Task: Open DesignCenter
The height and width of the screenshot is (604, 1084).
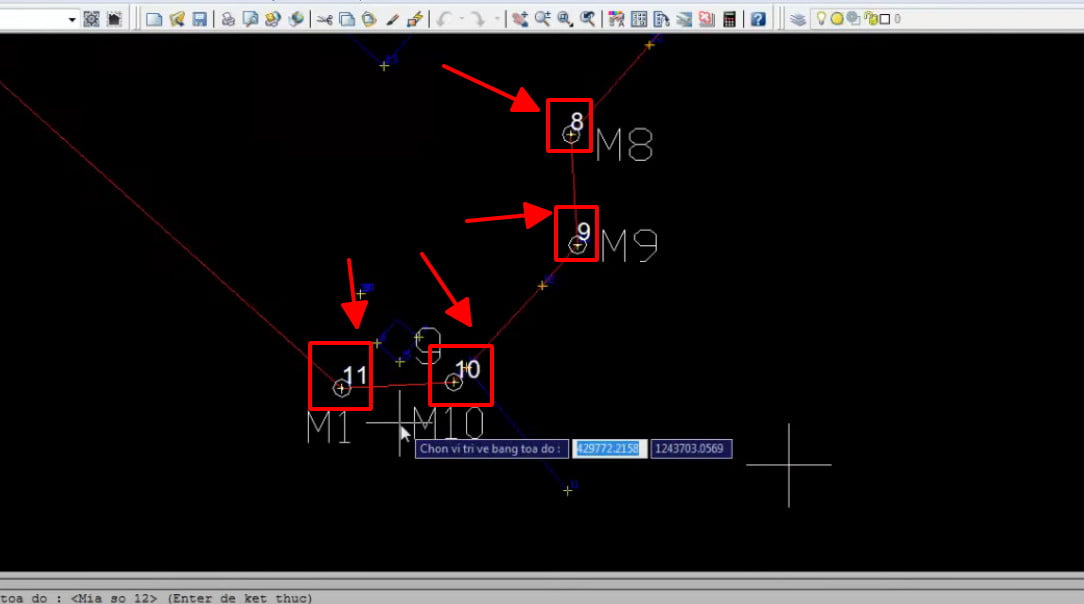Action: (x=639, y=19)
